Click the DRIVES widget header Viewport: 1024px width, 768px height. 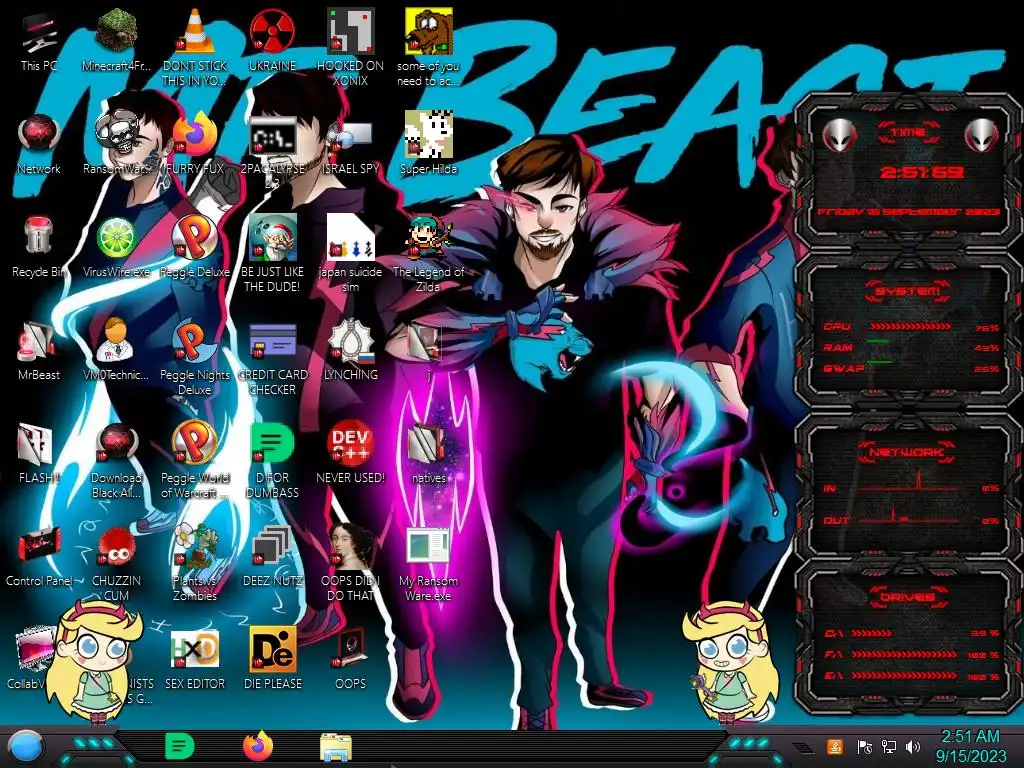[907, 597]
